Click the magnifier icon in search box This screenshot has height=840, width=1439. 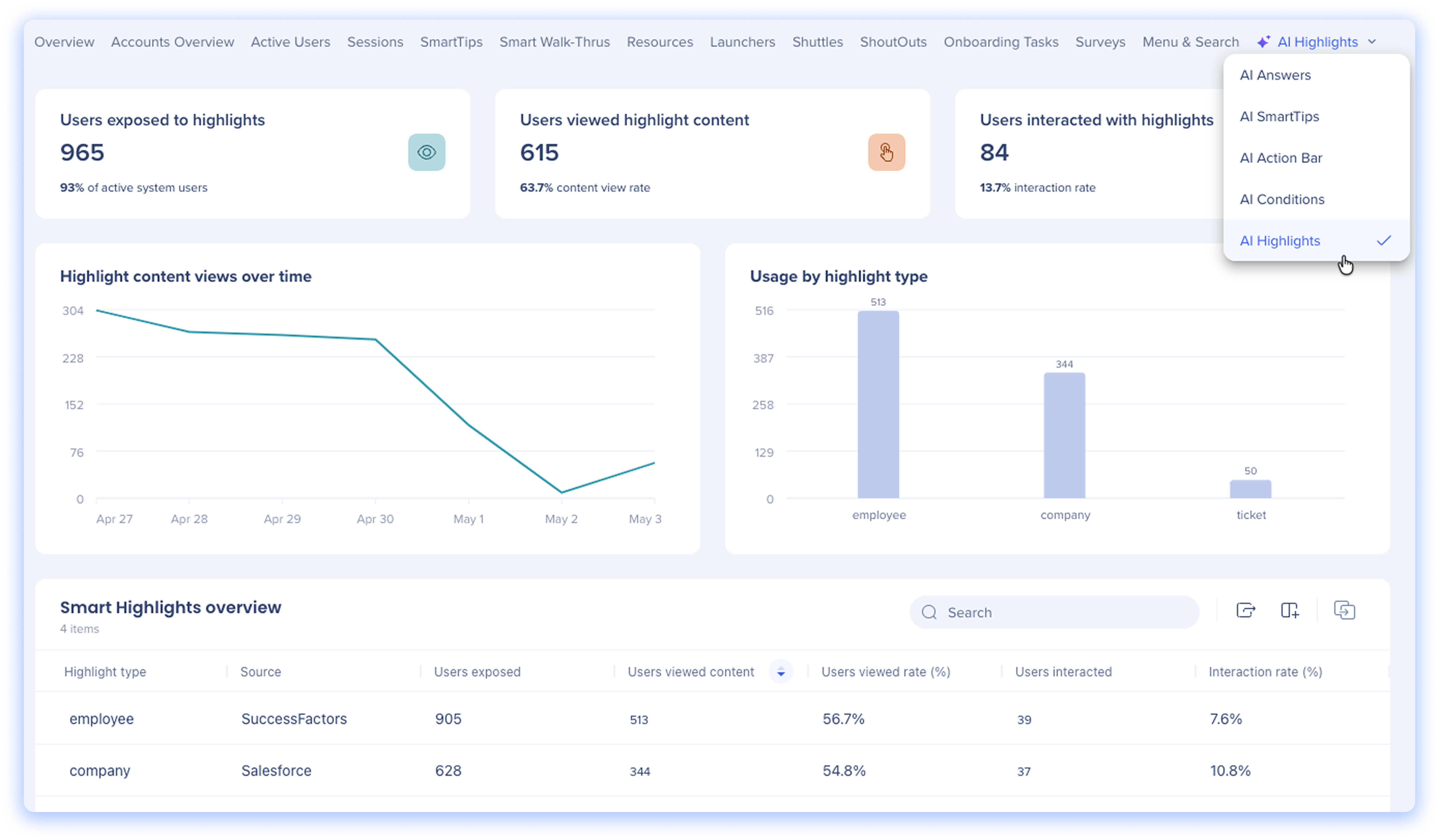click(929, 612)
